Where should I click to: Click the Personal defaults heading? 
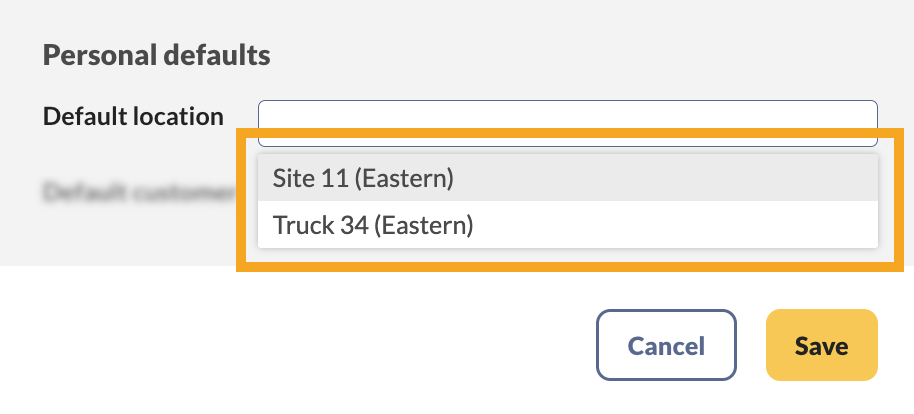pos(156,55)
